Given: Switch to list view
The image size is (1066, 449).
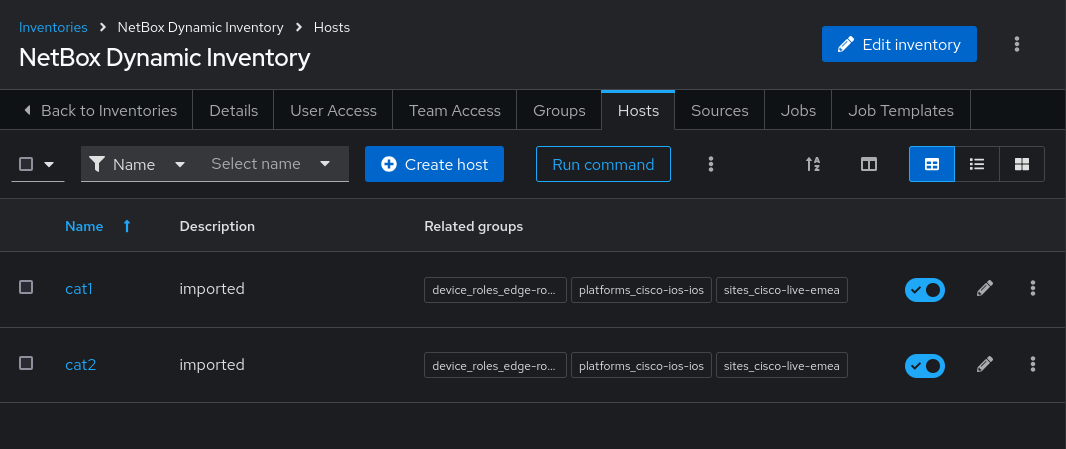Looking at the screenshot, I should point(977,164).
